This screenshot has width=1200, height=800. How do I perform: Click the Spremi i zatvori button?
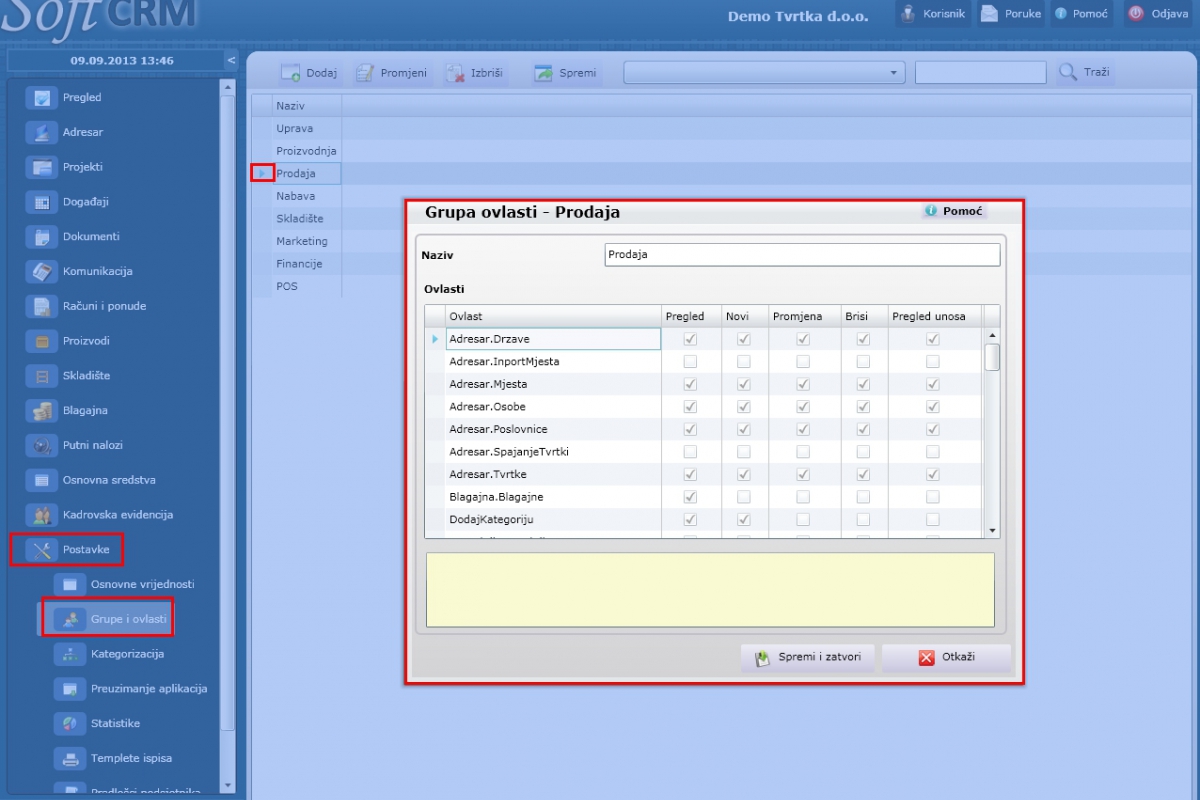click(x=808, y=658)
